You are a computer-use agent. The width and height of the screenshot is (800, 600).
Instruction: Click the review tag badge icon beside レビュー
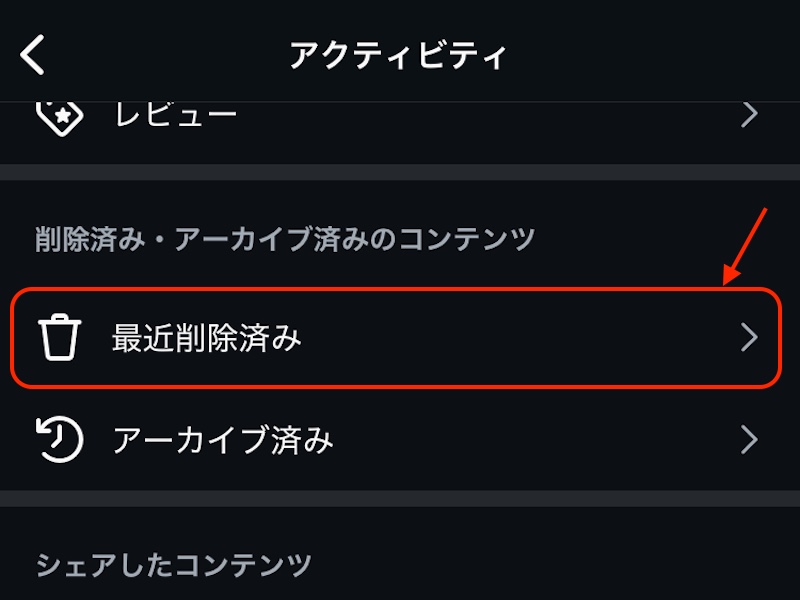tap(62, 113)
